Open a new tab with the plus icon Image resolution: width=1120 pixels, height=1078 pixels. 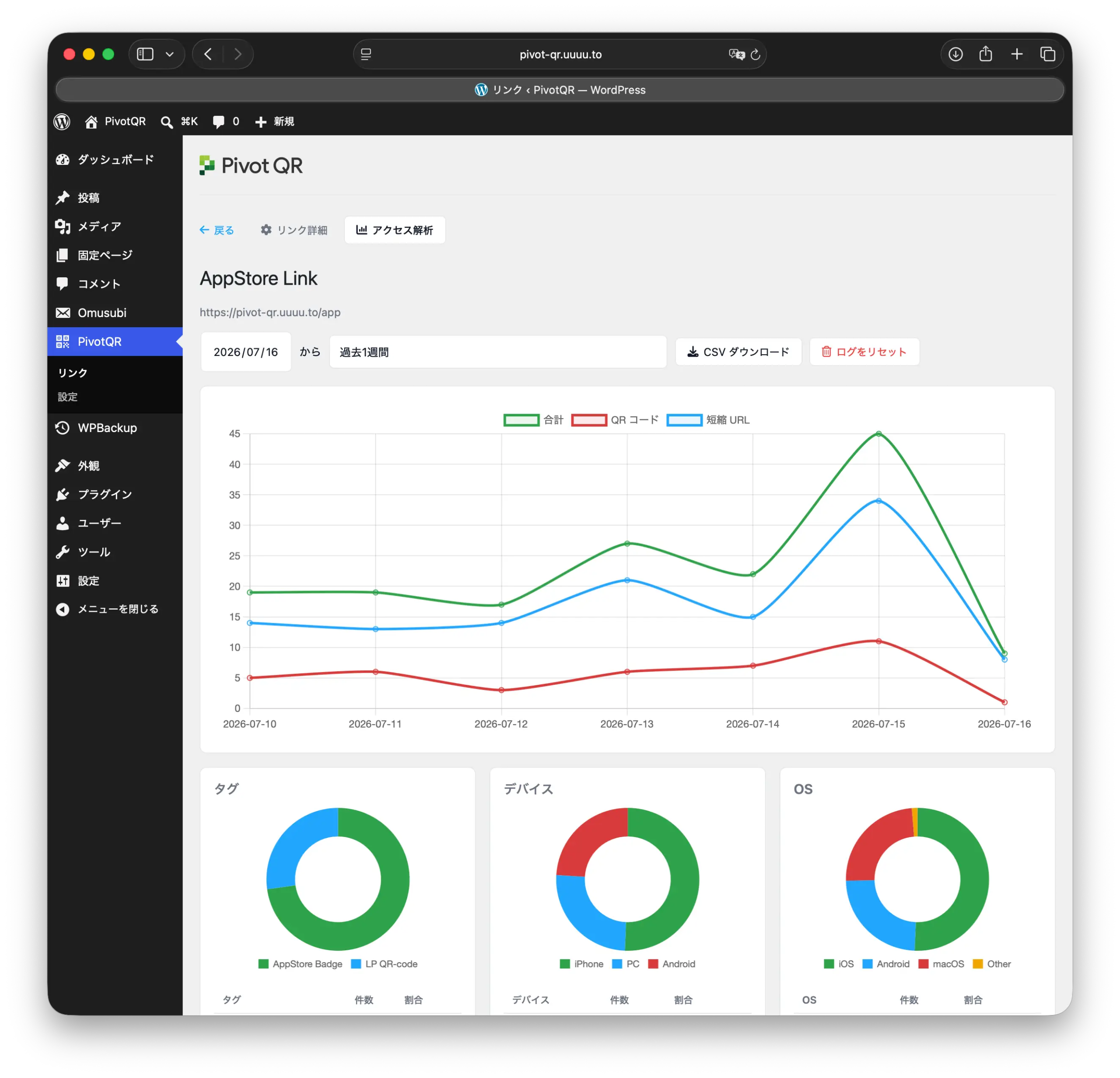(1017, 54)
